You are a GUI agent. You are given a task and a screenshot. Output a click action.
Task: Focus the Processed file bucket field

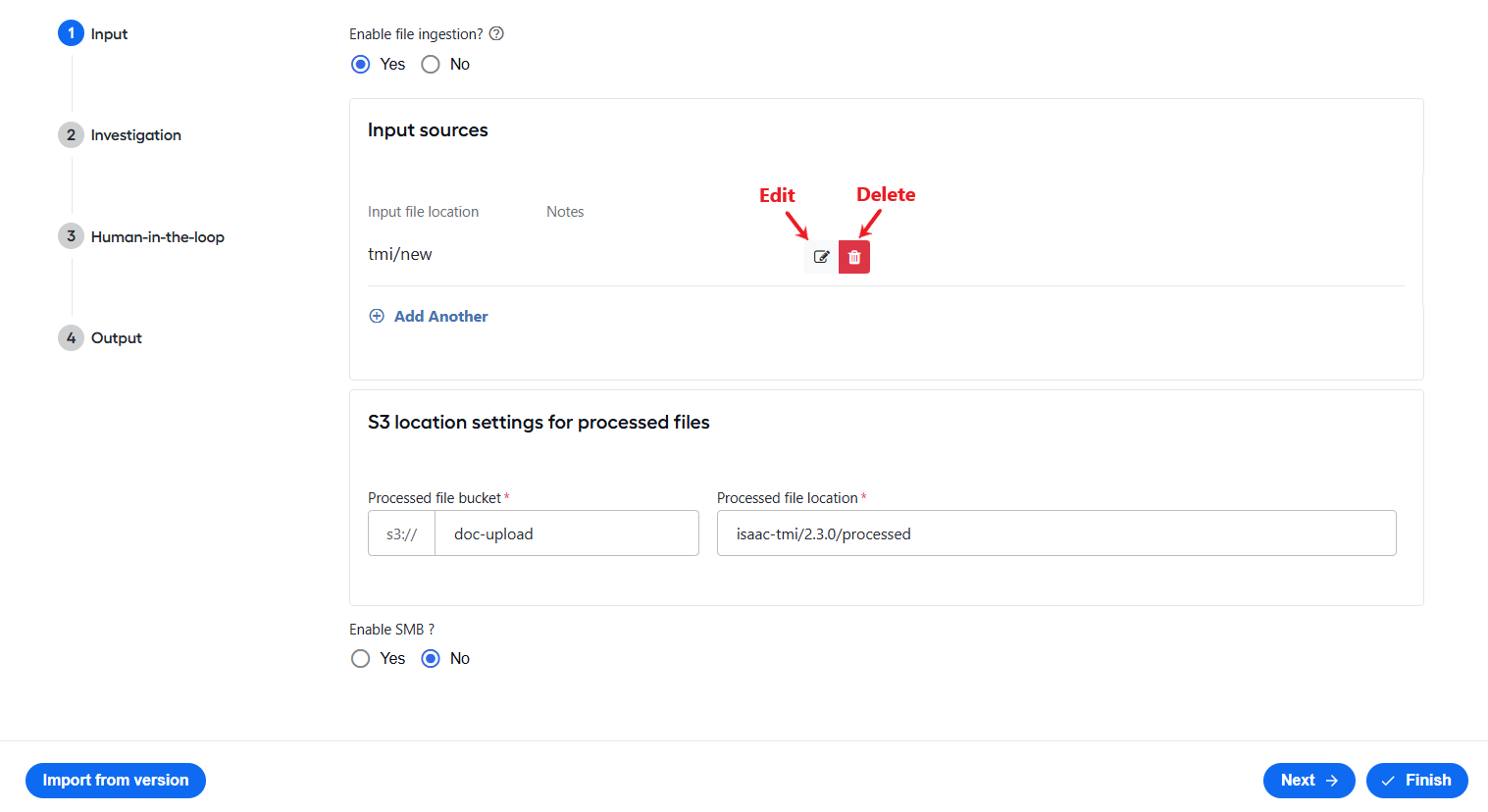566,533
